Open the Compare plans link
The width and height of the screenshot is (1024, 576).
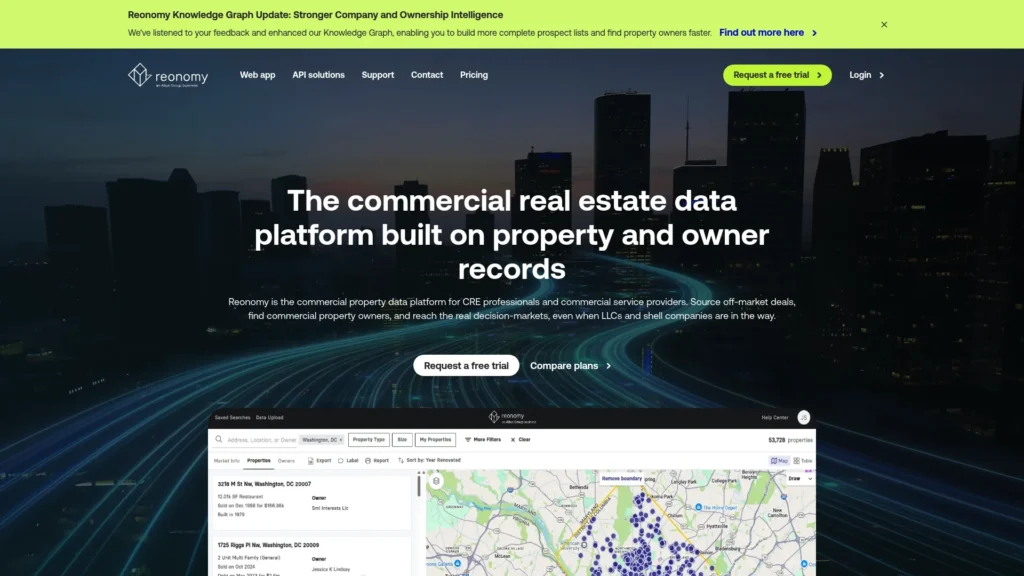(x=570, y=366)
